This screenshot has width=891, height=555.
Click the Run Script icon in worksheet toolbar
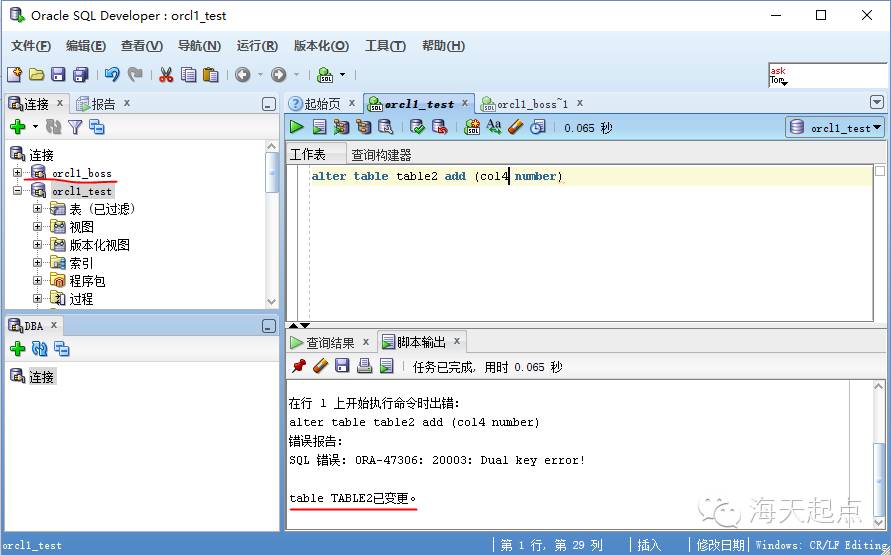pyautogui.click(x=319, y=127)
